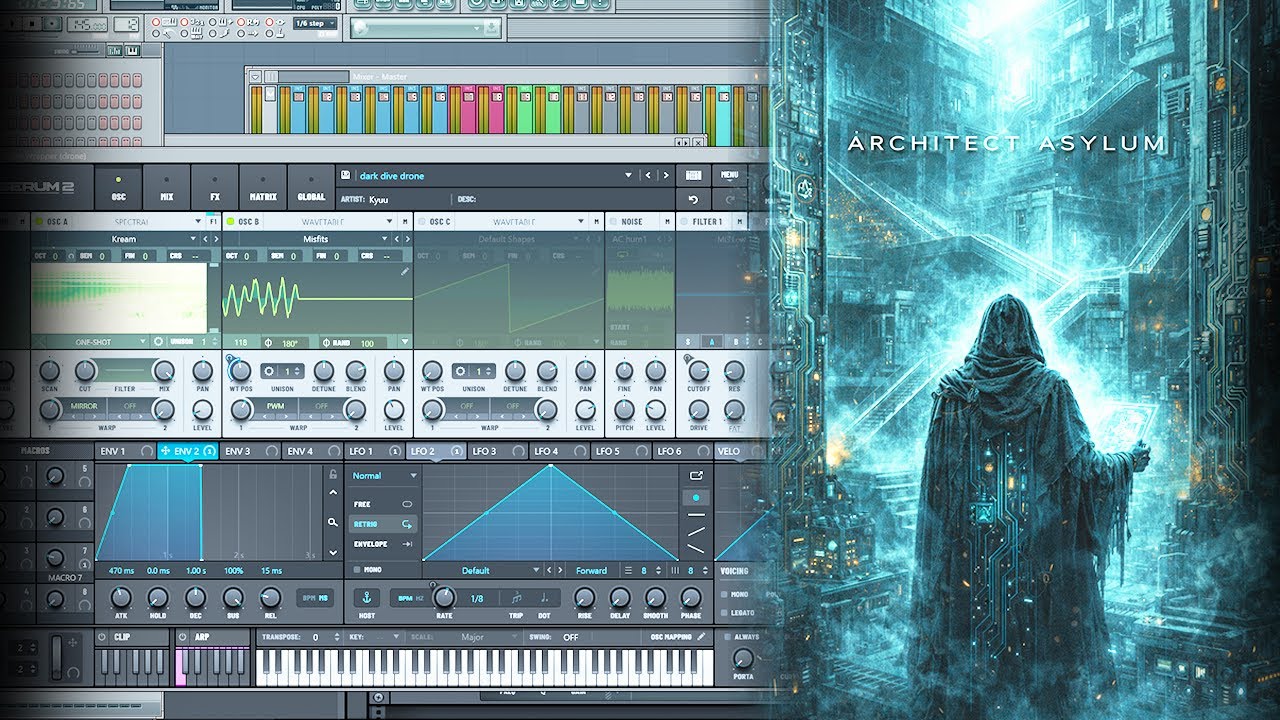Toggle the HOST anchor button
This screenshot has width=1280, height=720.
coord(366,597)
